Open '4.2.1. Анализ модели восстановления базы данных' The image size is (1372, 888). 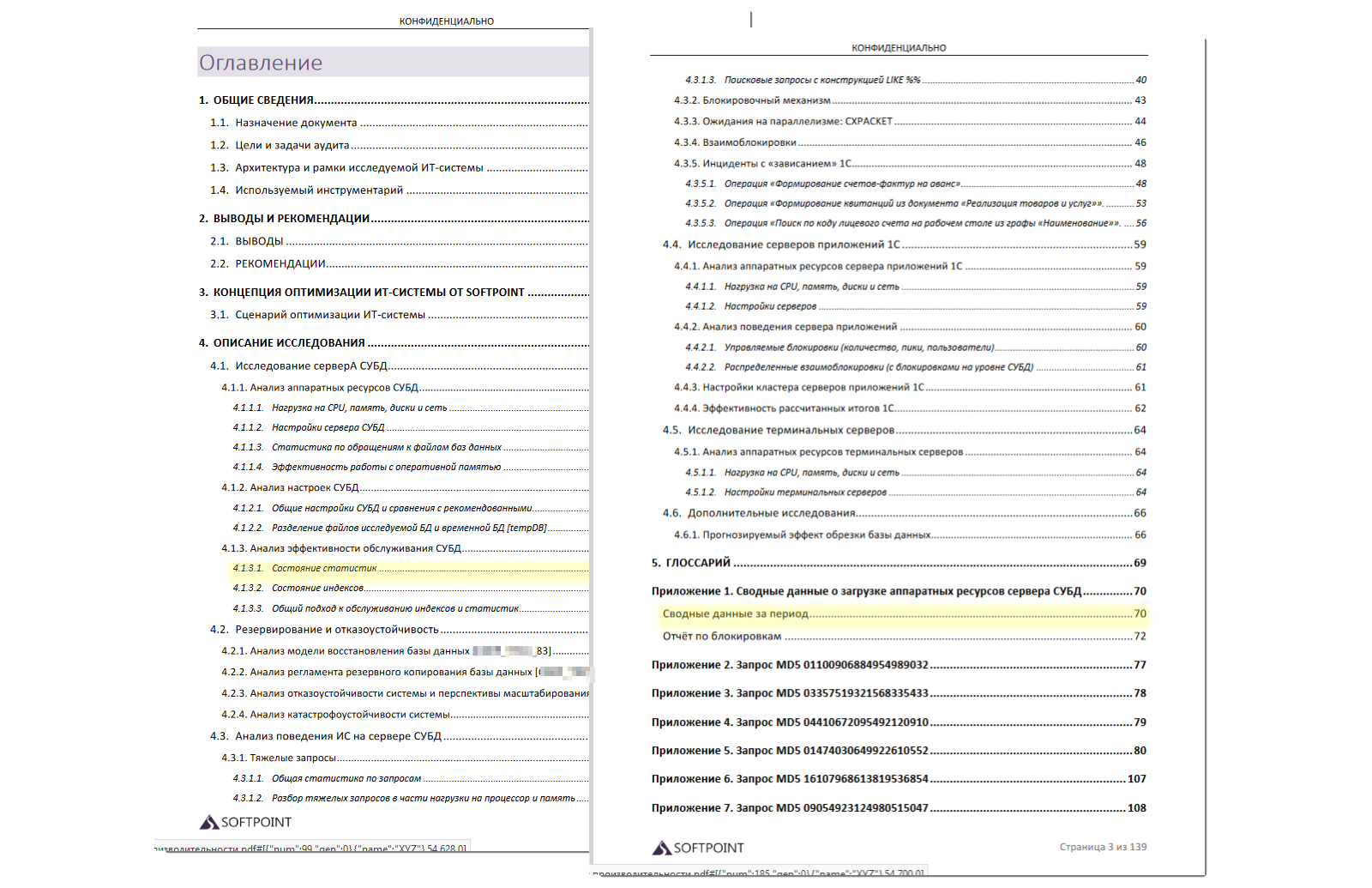pyautogui.click(x=405, y=651)
